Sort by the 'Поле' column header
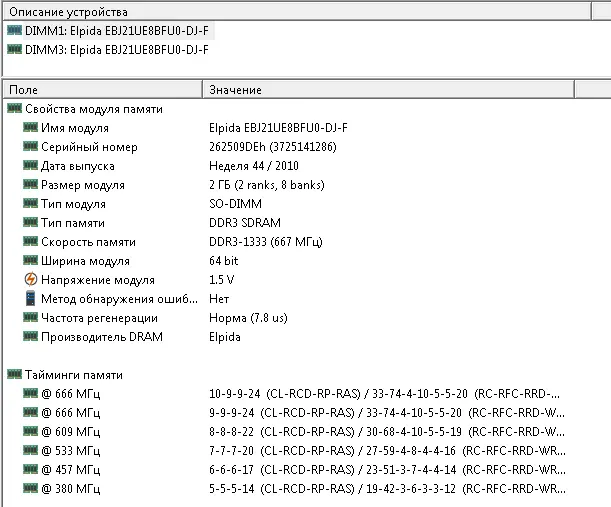611x507 pixels. click(102, 90)
